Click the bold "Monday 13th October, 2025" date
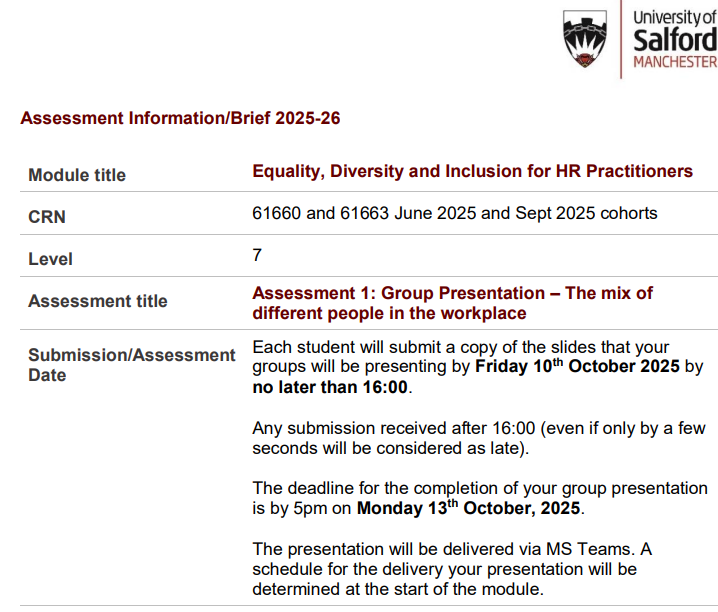This screenshot has height=612, width=718. coord(469,508)
